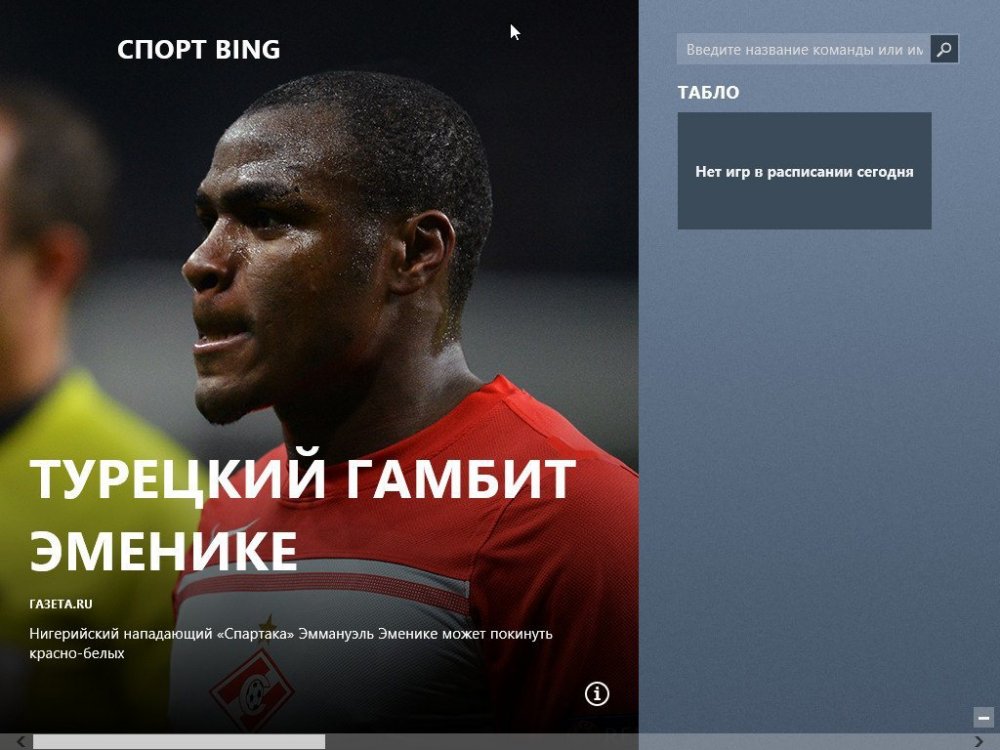Click the СПОРТ BING app title
The width and height of the screenshot is (1000, 750).
(x=198, y=50)
